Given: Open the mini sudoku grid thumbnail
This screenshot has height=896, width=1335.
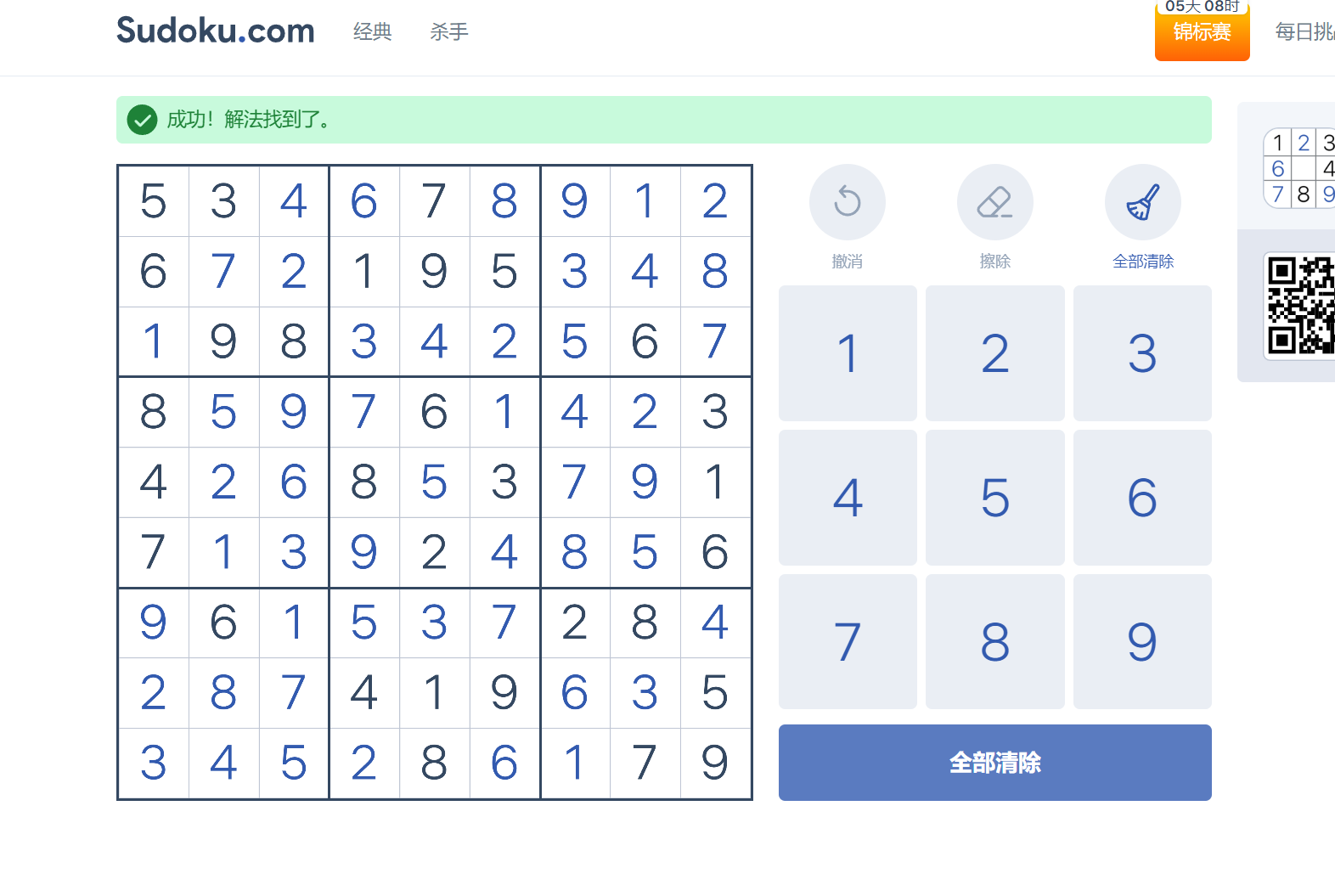Looking at the screenshot, I should 1300,168.
